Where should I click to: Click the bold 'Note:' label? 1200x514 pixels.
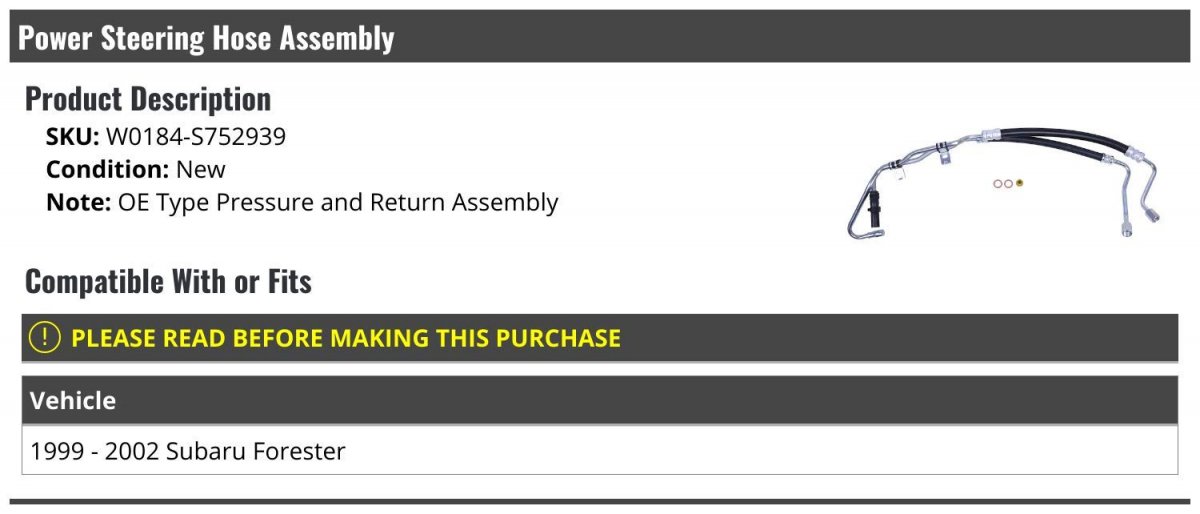click(x=78, y=202)
